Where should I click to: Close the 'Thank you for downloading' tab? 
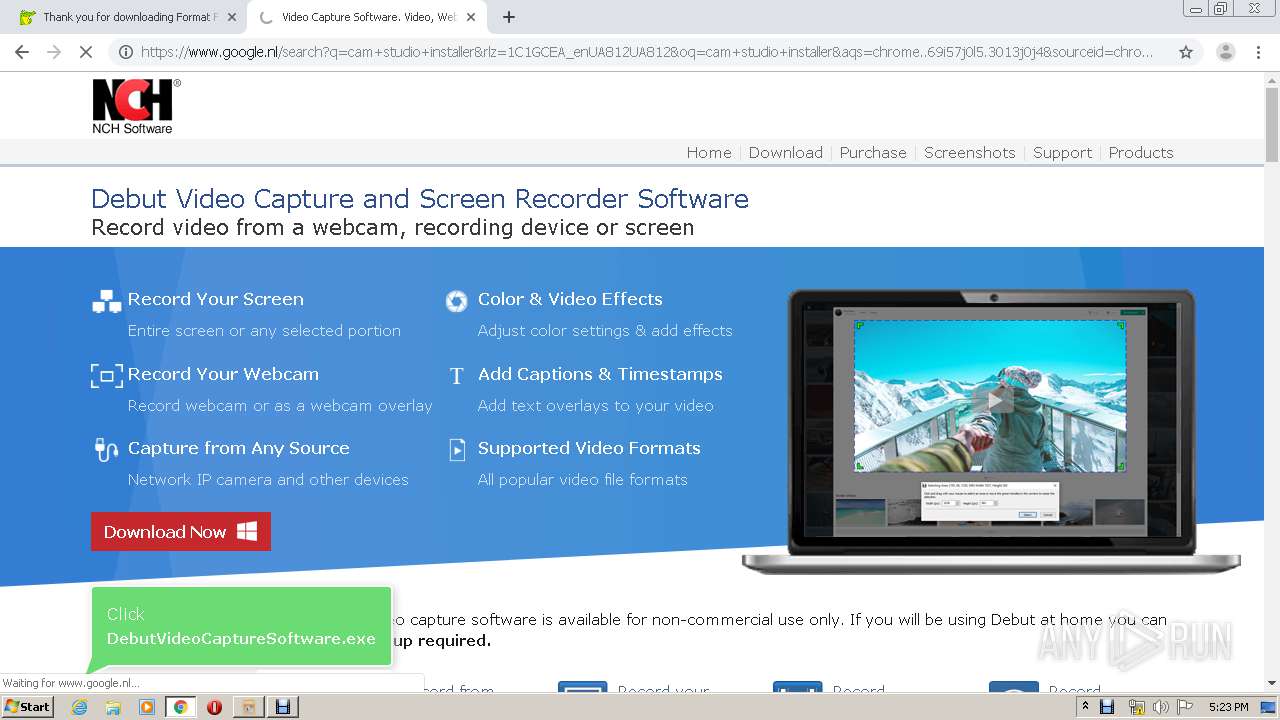232,17
